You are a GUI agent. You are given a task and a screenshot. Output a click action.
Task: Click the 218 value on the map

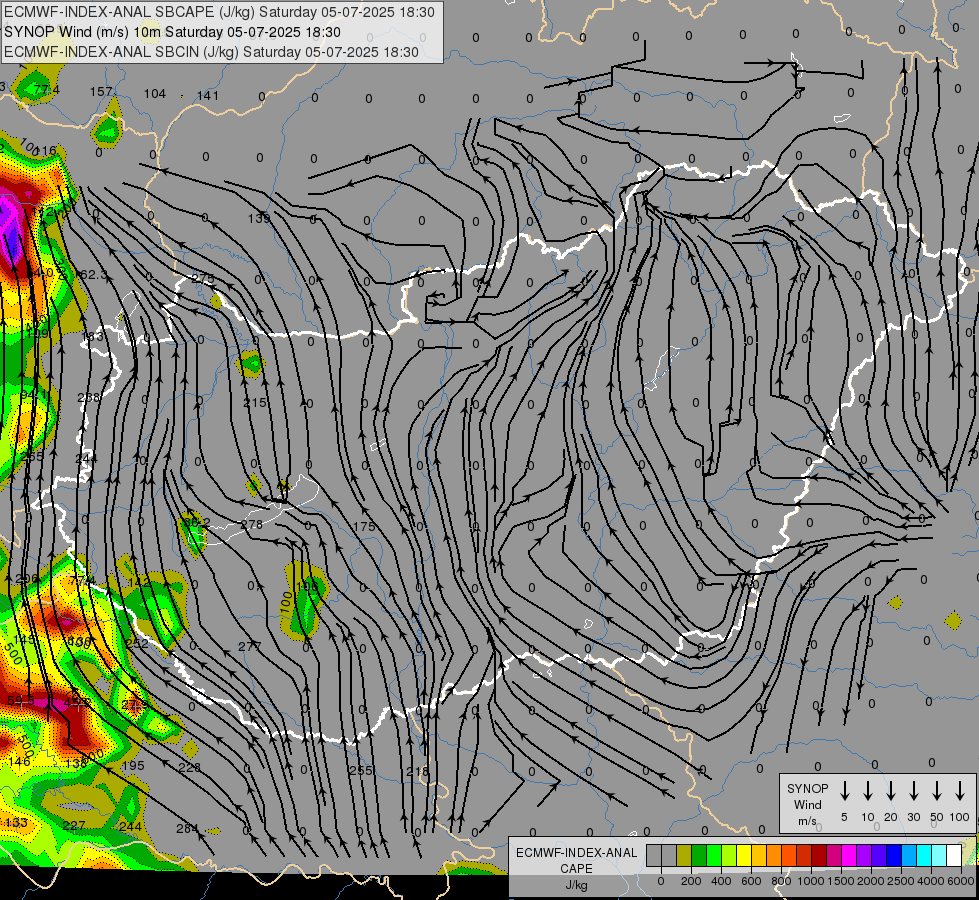417,772
